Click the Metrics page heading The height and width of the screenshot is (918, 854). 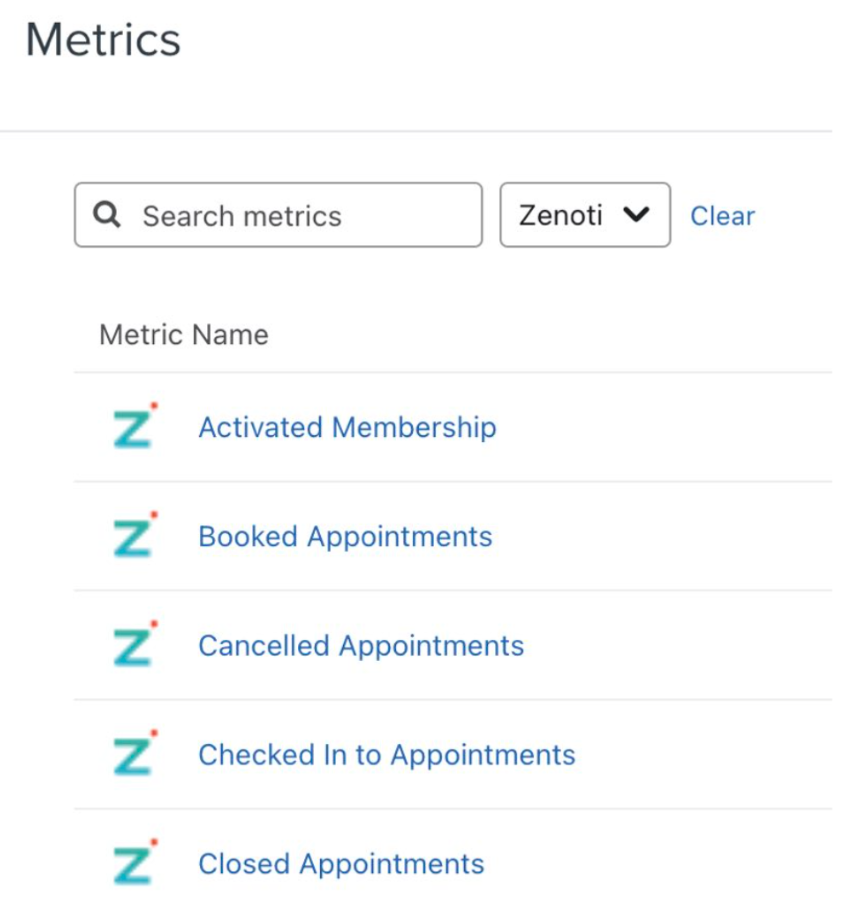103,41
